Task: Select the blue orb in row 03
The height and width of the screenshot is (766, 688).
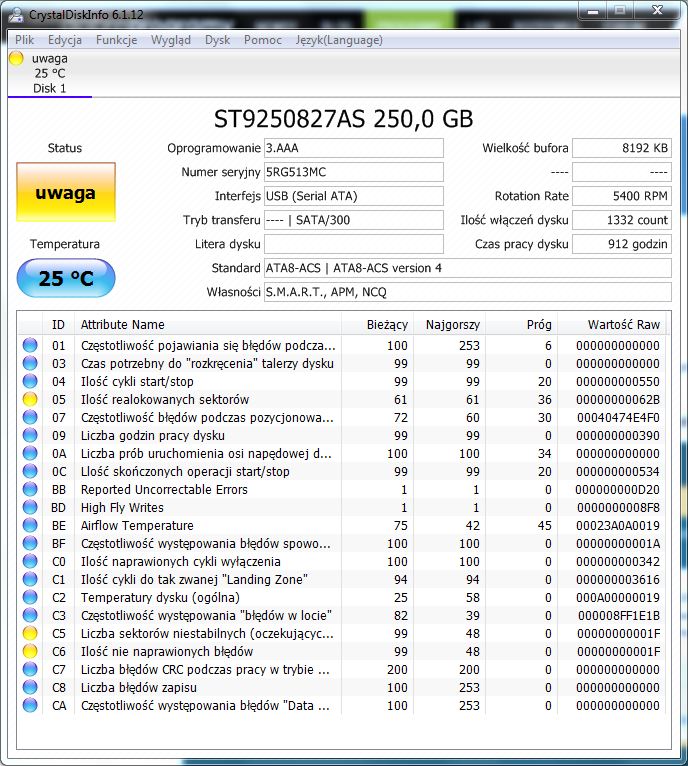Action: tap(30, 363)
